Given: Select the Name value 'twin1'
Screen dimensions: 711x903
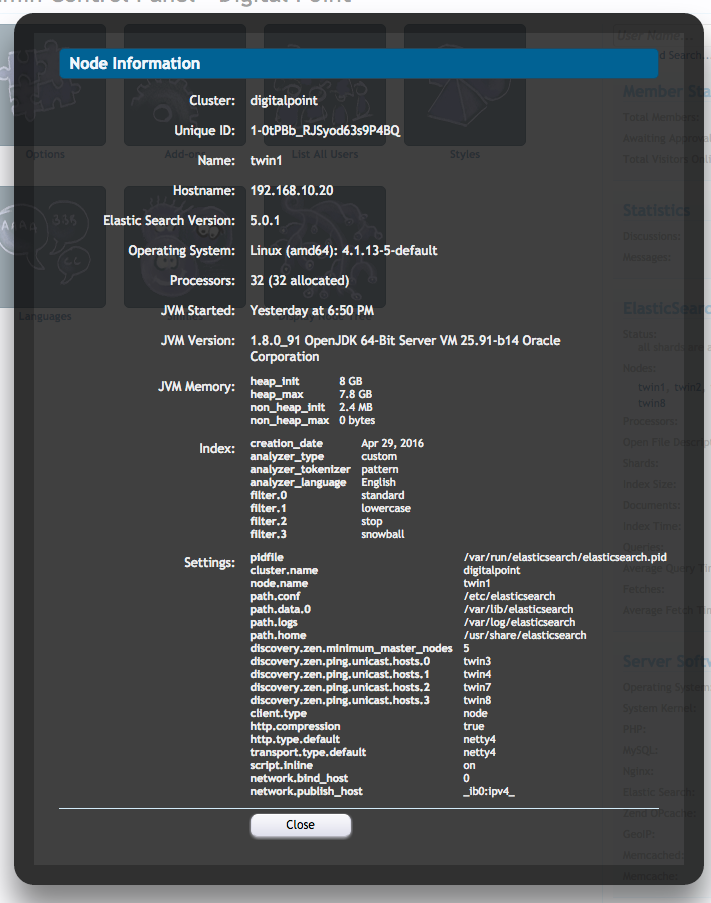Looking at the screenshot, I should click(x=266, y=160).
